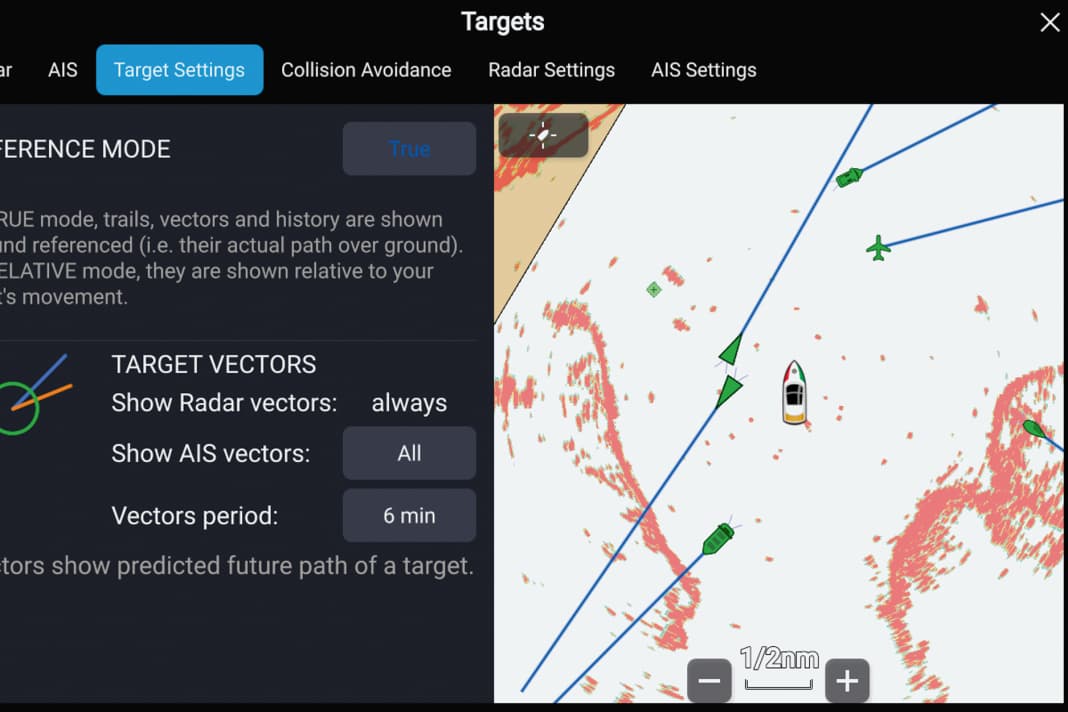1068x712 pixels.
Task: Select the AIS tab
Action: pos(62,70)
